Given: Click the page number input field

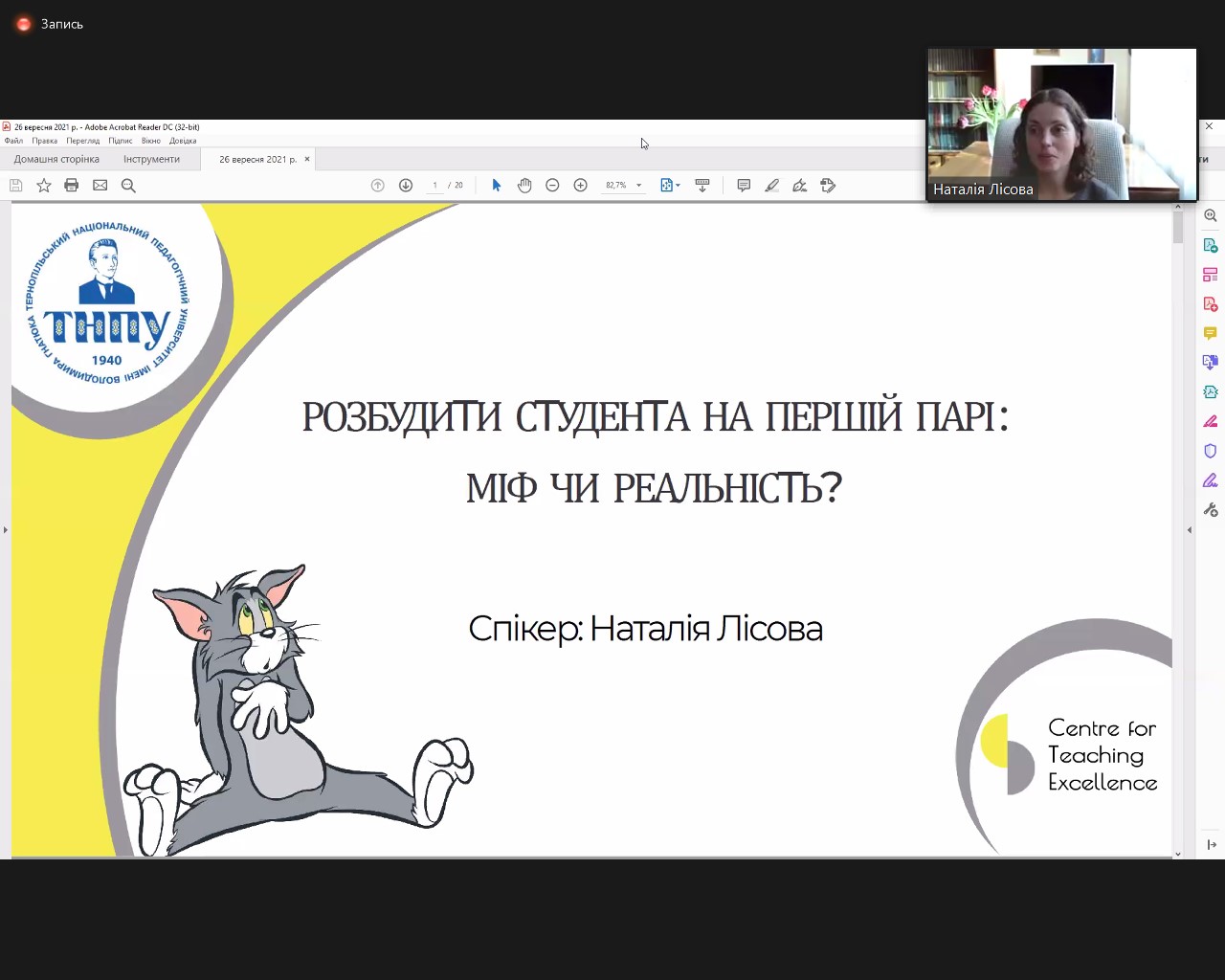Looking at the screenshot, I should point(434,186).
